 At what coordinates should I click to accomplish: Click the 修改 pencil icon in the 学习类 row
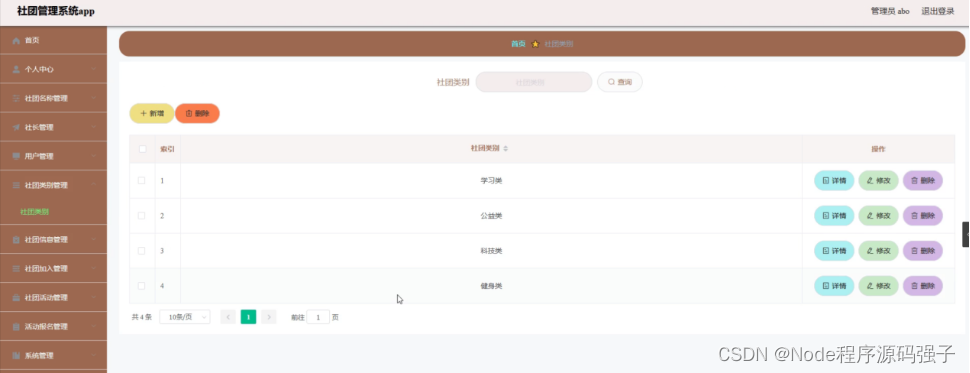click(870, 181)
